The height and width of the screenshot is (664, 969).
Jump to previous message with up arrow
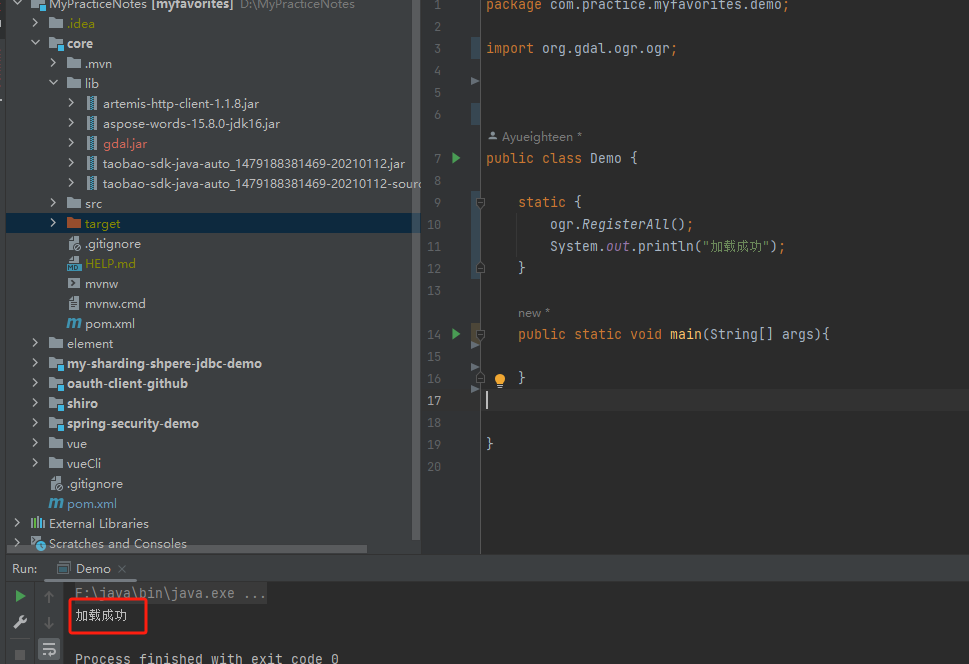[x=48, y=595]
